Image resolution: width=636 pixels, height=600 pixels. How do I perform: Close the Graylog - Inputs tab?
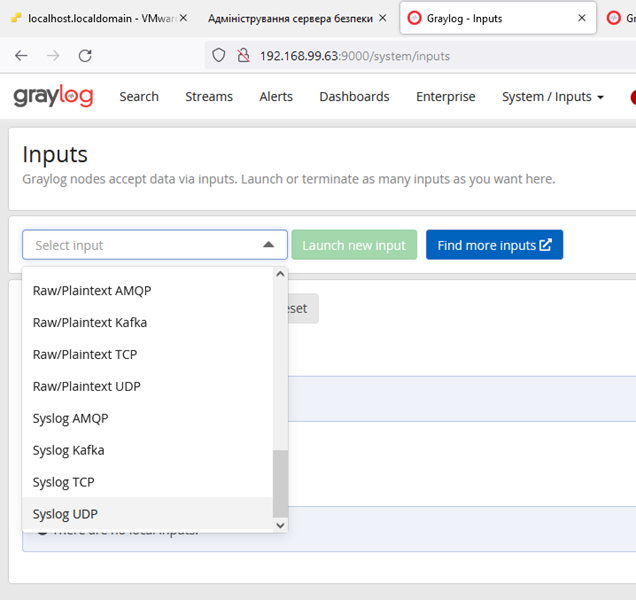pos(582,18)
